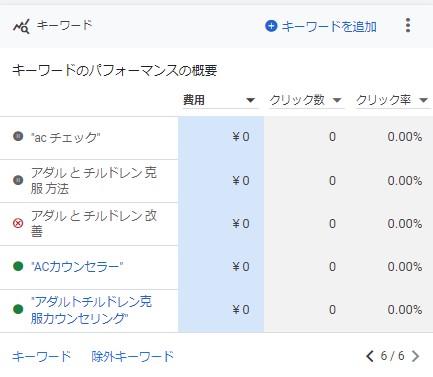Click the ¥0 cost cell for "ACカウンセラー"
This screenshot has width=433, height=377.
click(x=221, y=267)
